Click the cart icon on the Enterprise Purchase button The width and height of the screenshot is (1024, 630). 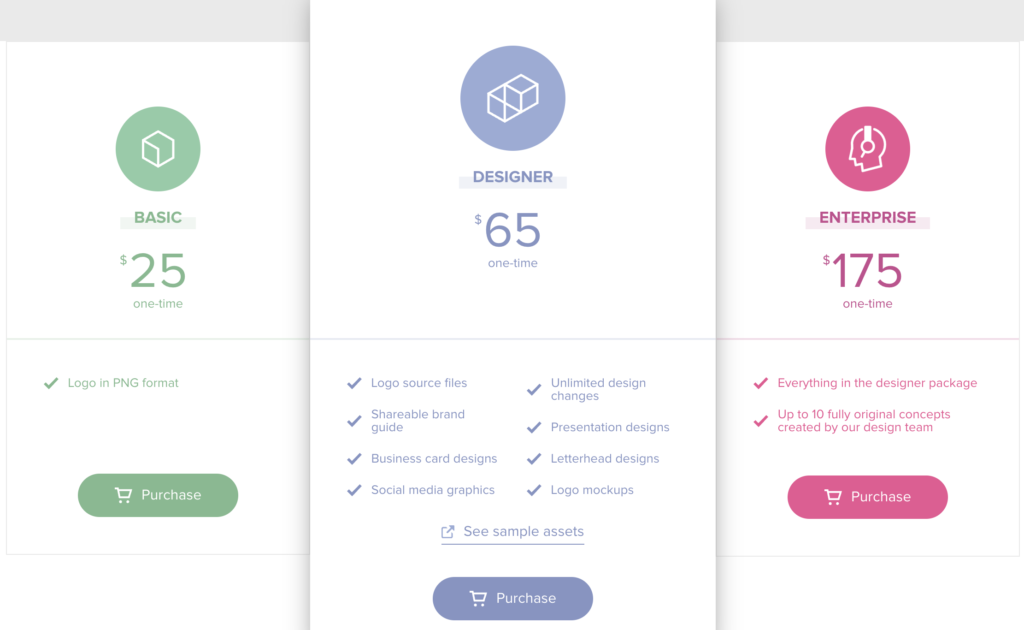point(833,497)
